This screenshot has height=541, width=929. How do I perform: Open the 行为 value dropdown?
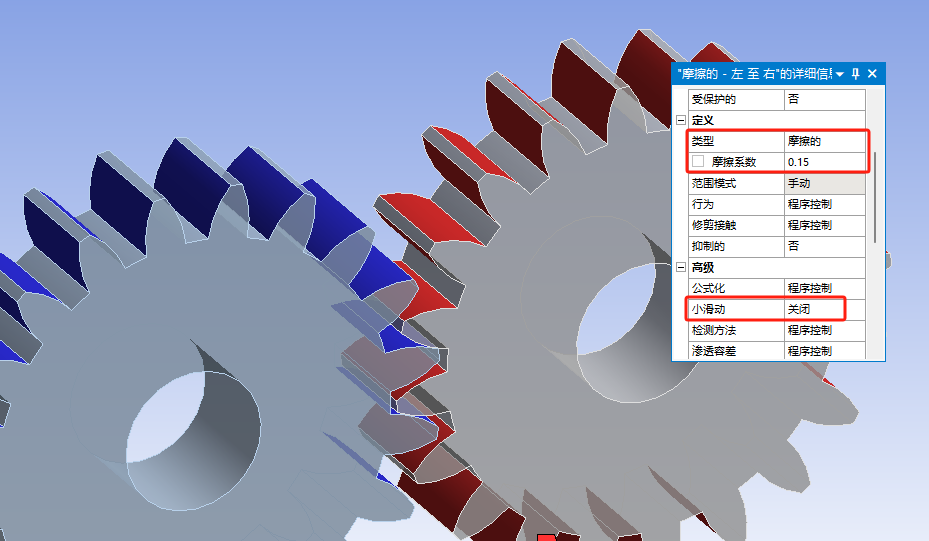(x=824, y=204)
